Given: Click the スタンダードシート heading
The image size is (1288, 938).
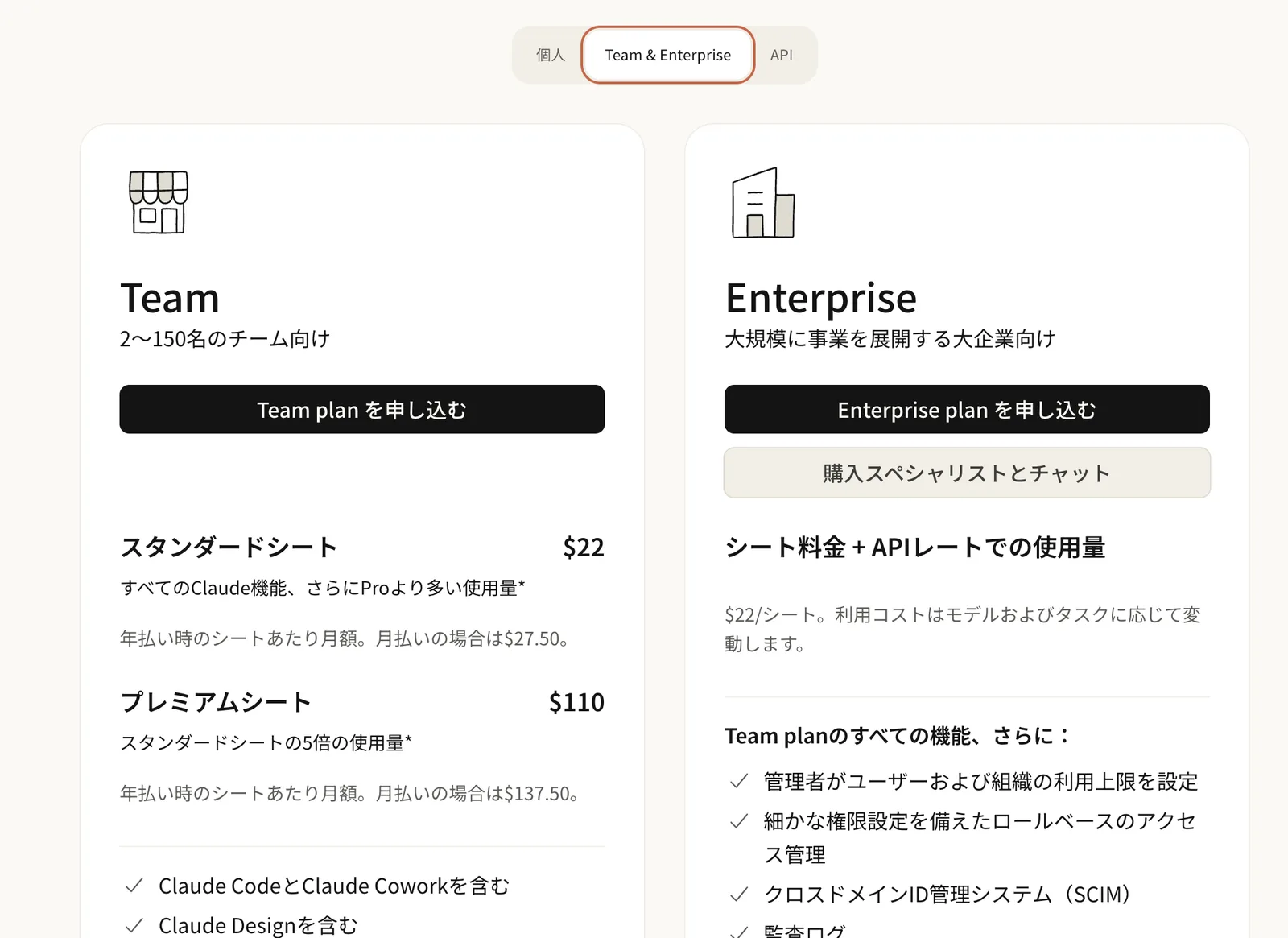Looking at the screenshot, I should tap(229, 548).
